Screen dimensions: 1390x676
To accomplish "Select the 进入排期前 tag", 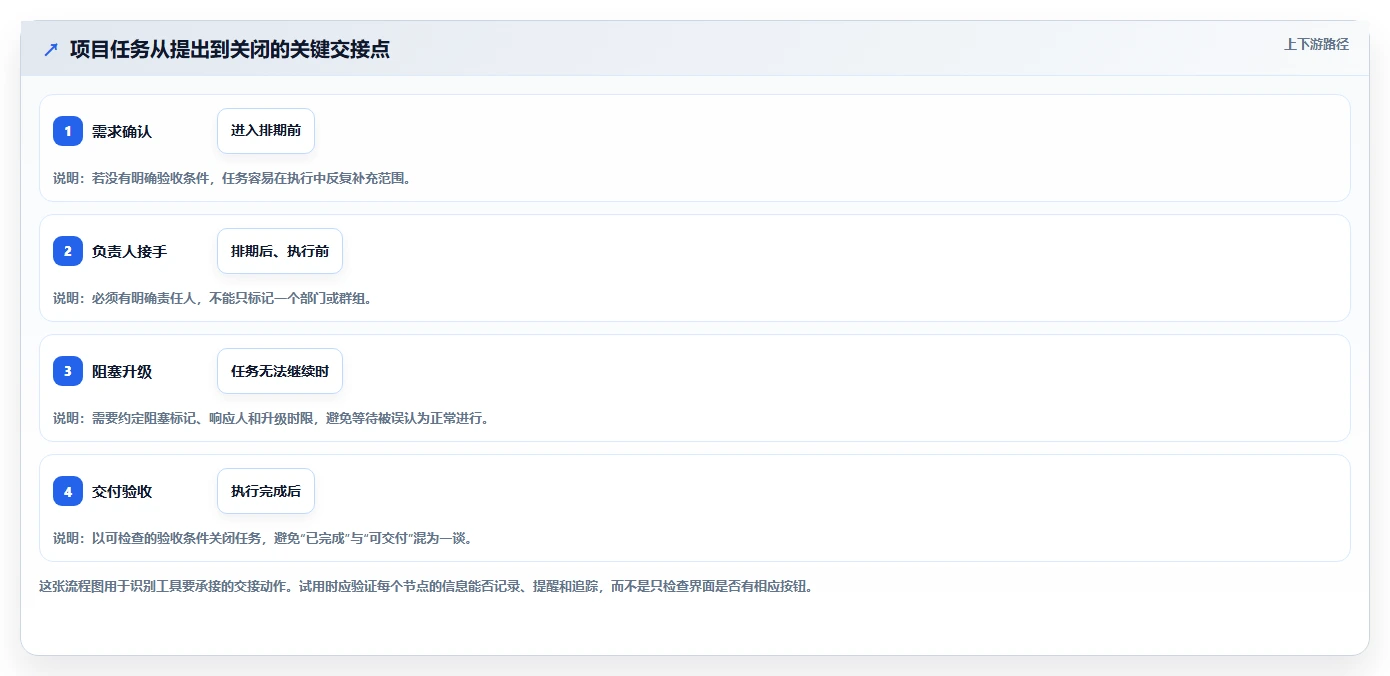I will tap(266, 131).
